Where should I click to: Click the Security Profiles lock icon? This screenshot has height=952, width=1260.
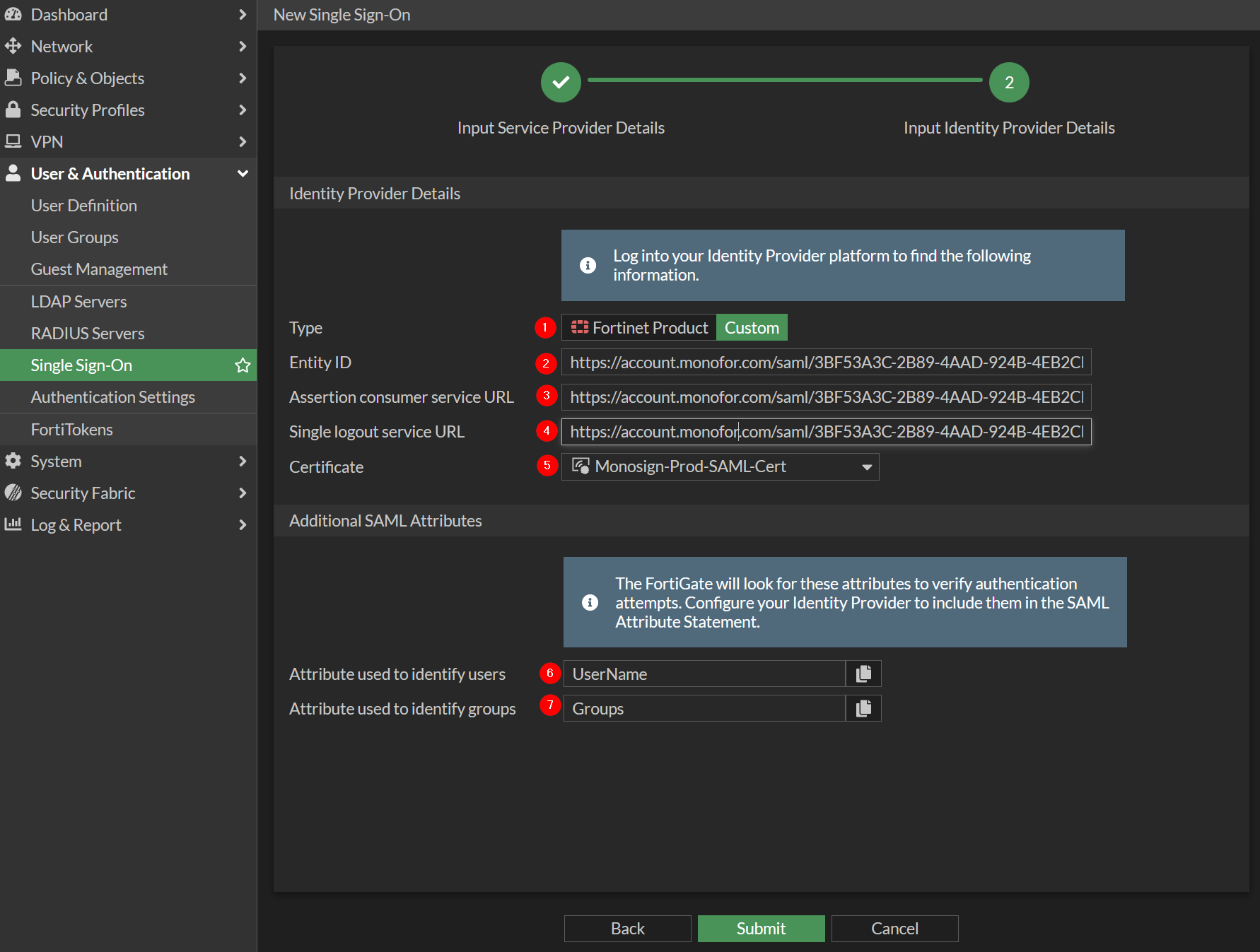coord(13,110)
